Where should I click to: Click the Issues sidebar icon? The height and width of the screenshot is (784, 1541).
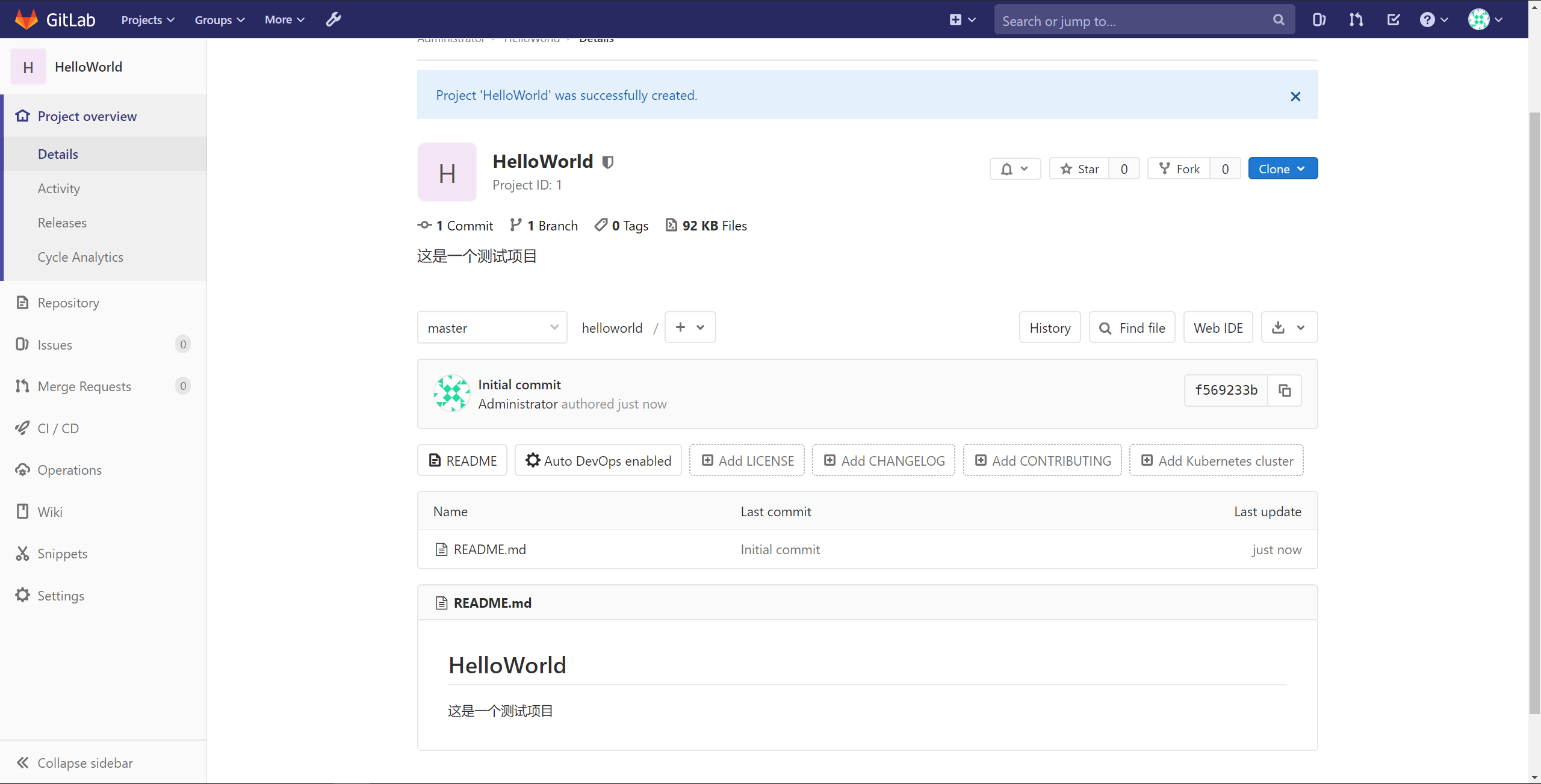click(x=22, y=344)
